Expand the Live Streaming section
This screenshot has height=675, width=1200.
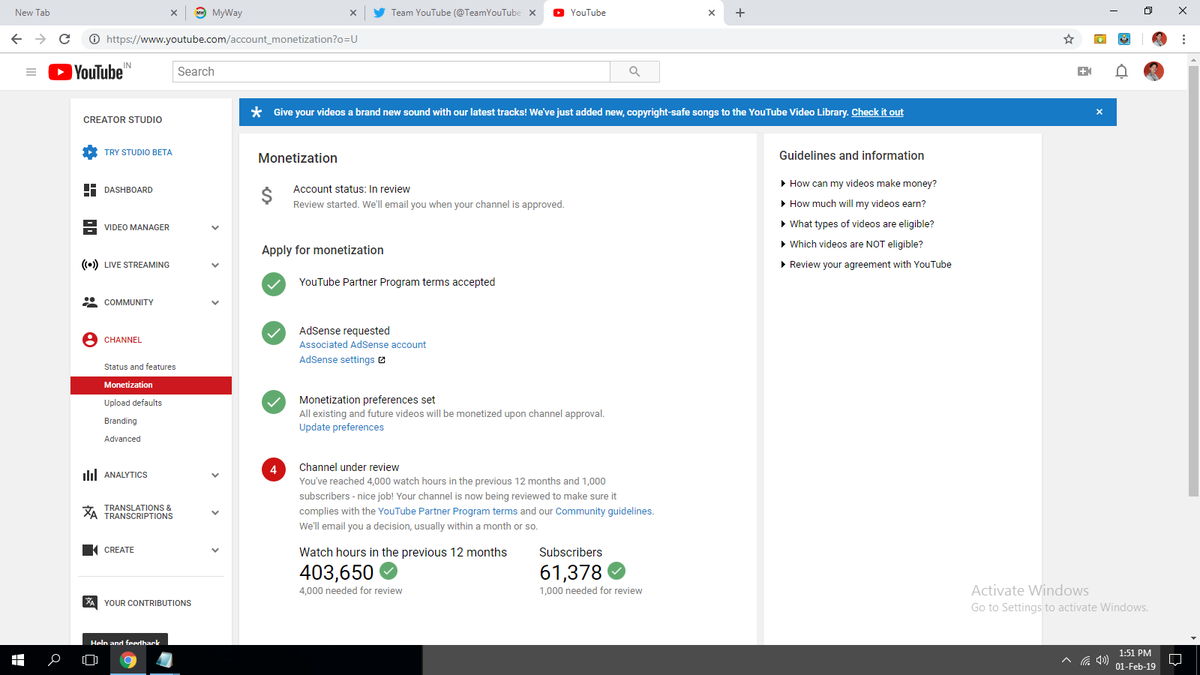click(x=214, y=265)
